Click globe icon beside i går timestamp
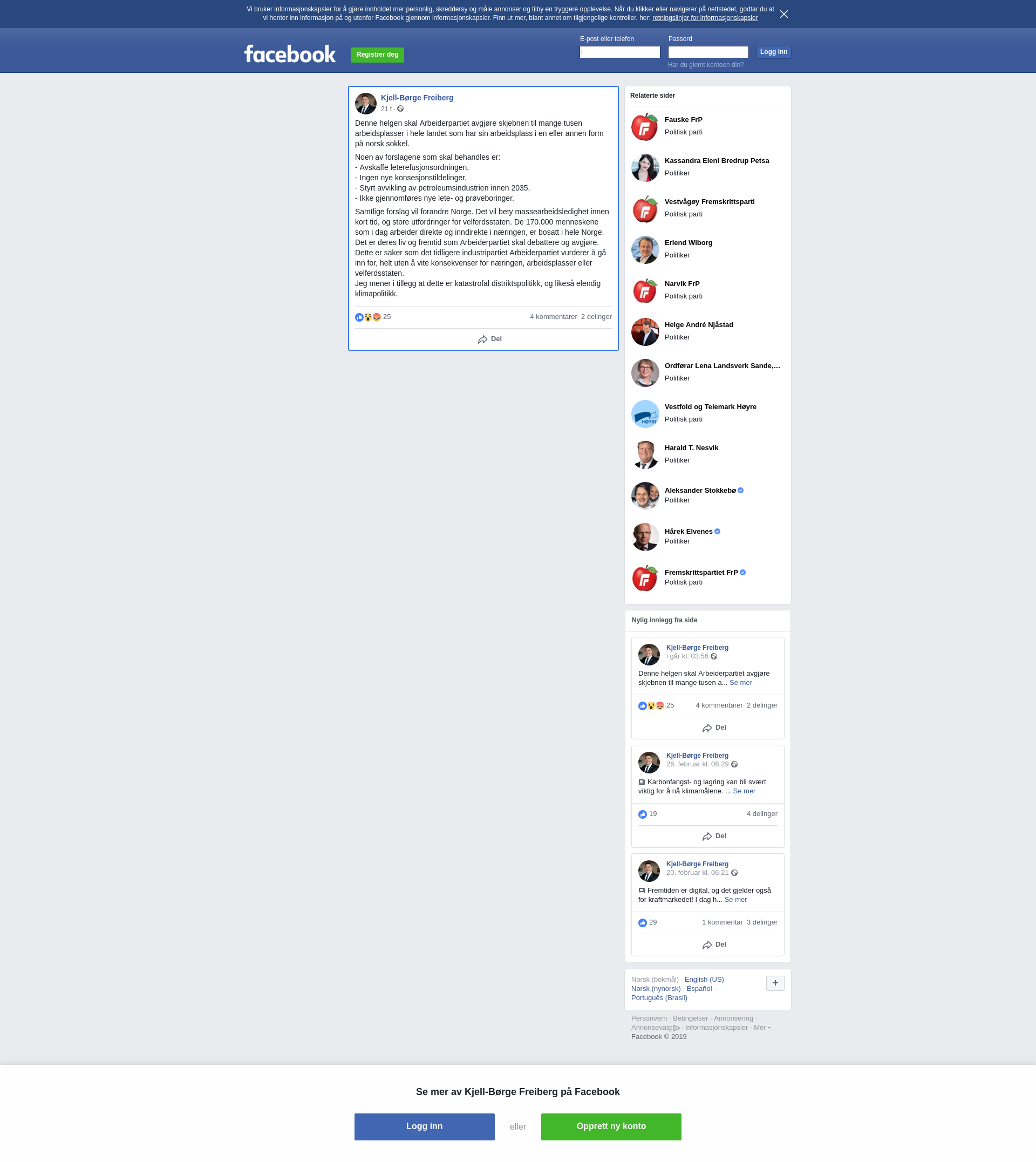The height and width of the screenshot is (1162, 1036). [713, 656]
